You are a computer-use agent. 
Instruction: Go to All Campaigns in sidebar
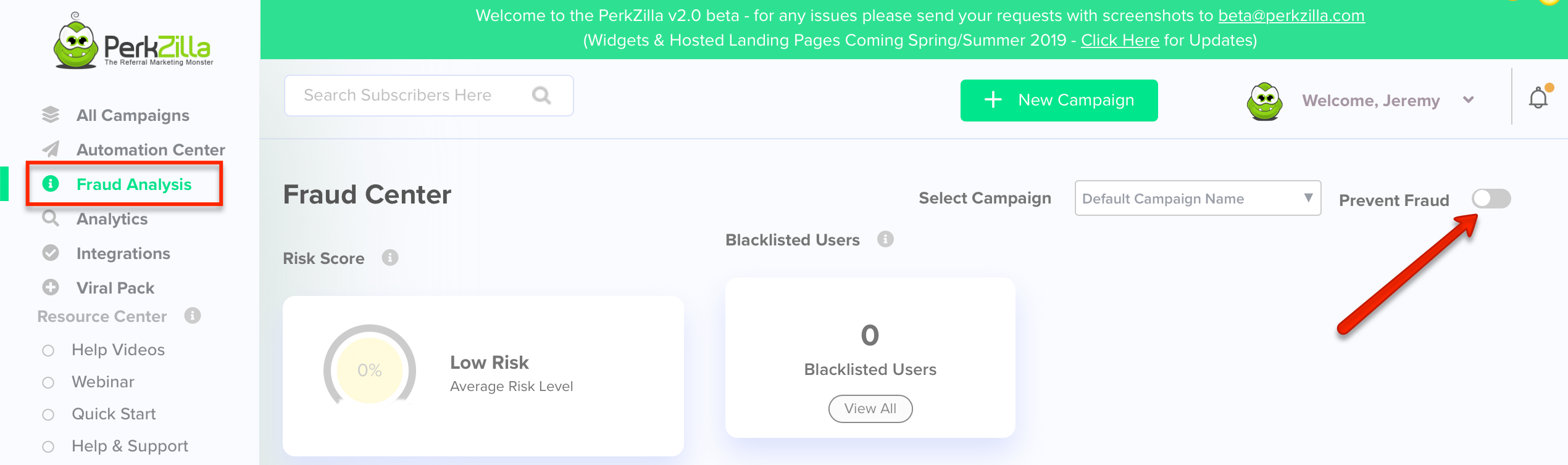point(132,115)
